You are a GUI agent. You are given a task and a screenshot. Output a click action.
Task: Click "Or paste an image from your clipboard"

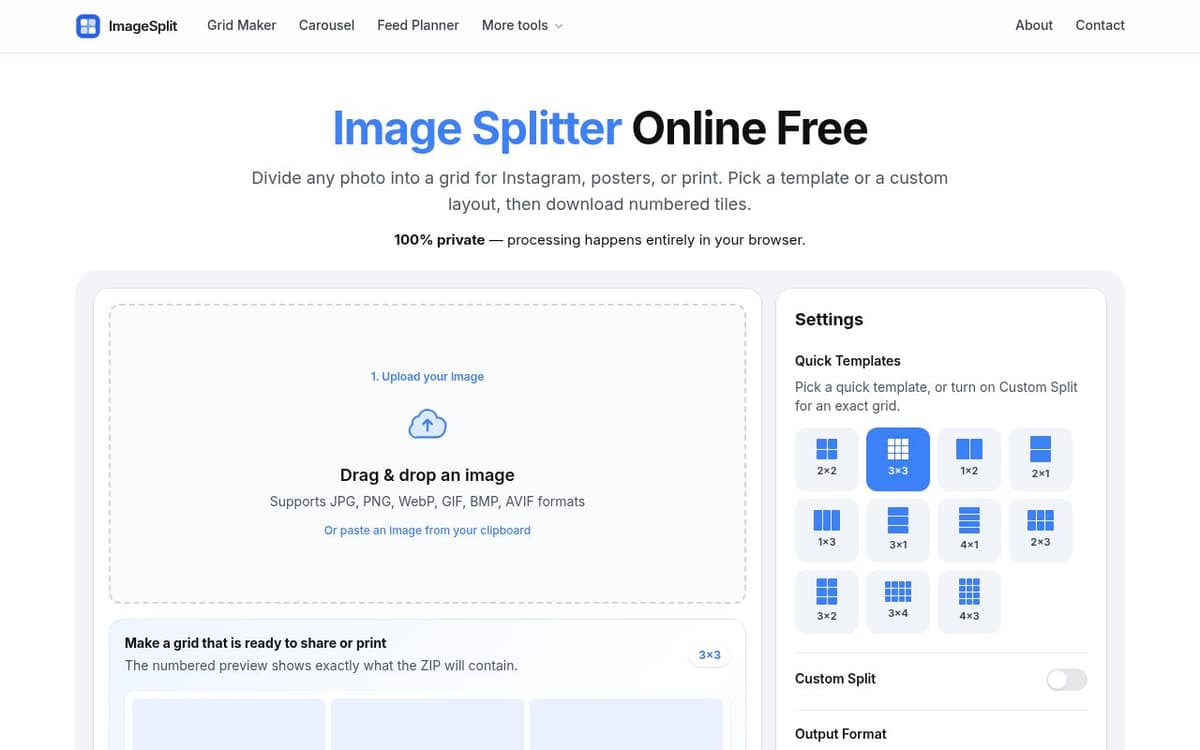(427, 530)
